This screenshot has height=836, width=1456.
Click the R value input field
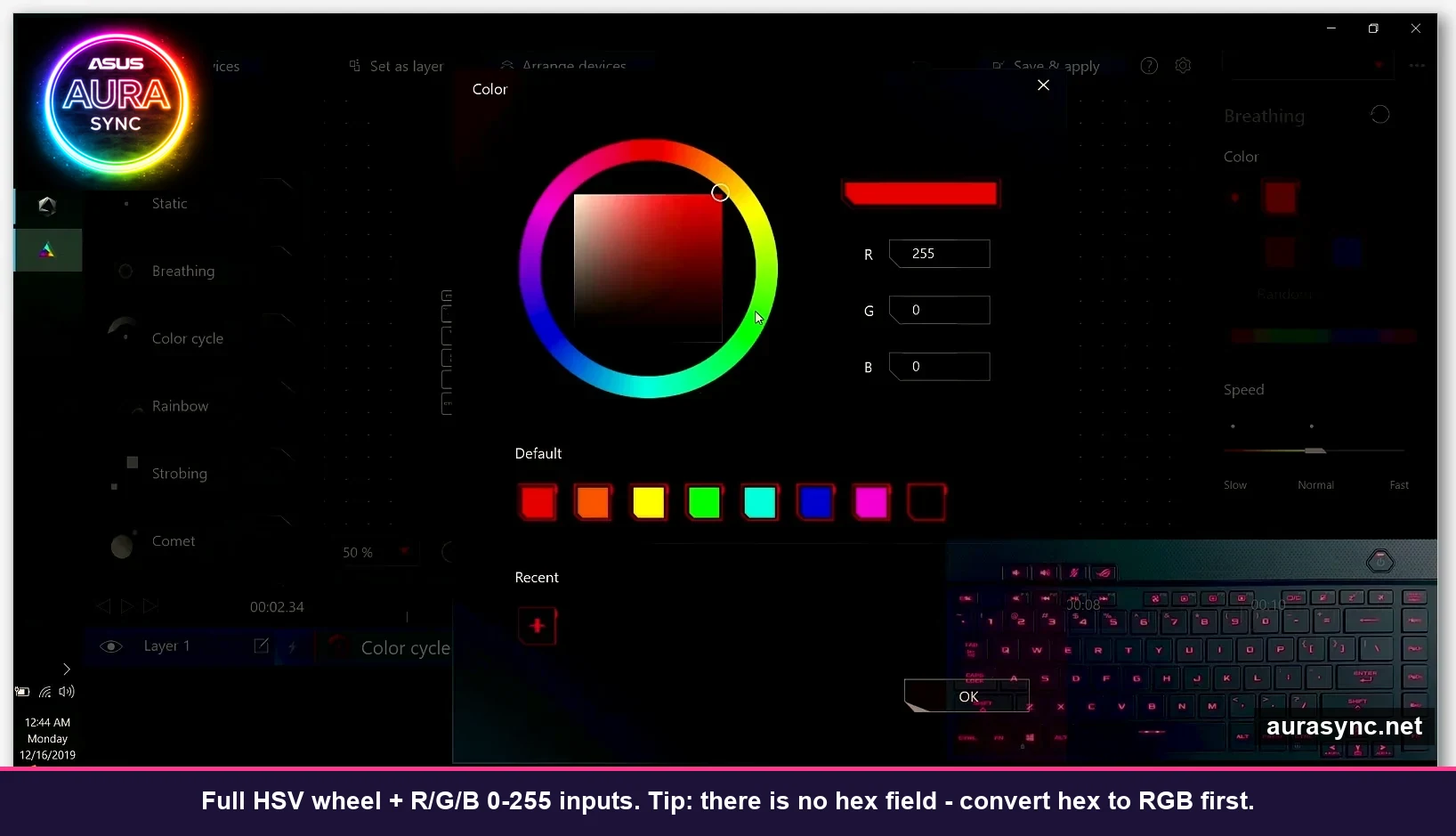coord(940,254)
